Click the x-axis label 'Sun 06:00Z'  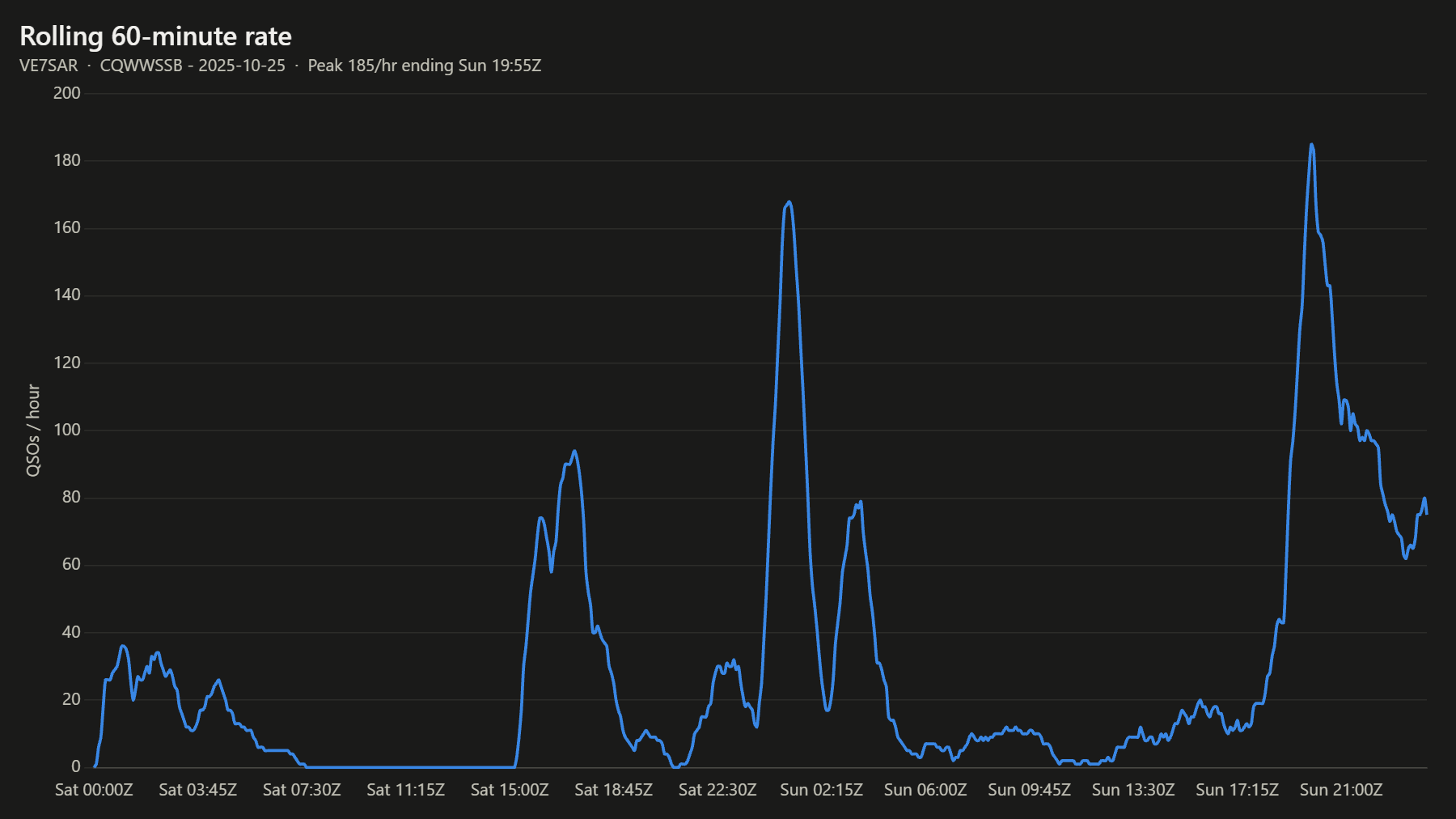tap(925, 790)
